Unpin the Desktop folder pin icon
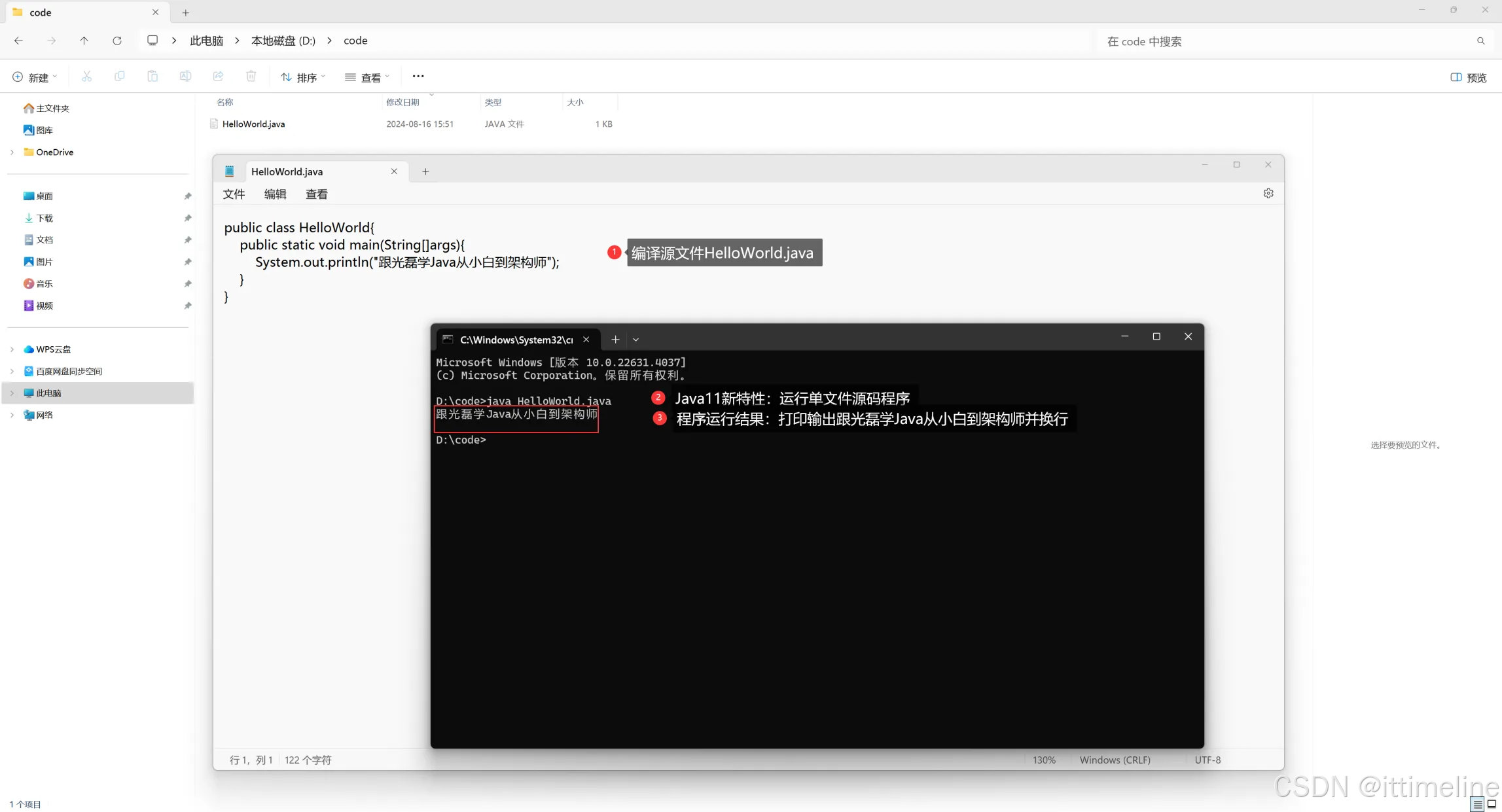The height and width of the screenshot is (812, 1502). [x=188, y=196]
